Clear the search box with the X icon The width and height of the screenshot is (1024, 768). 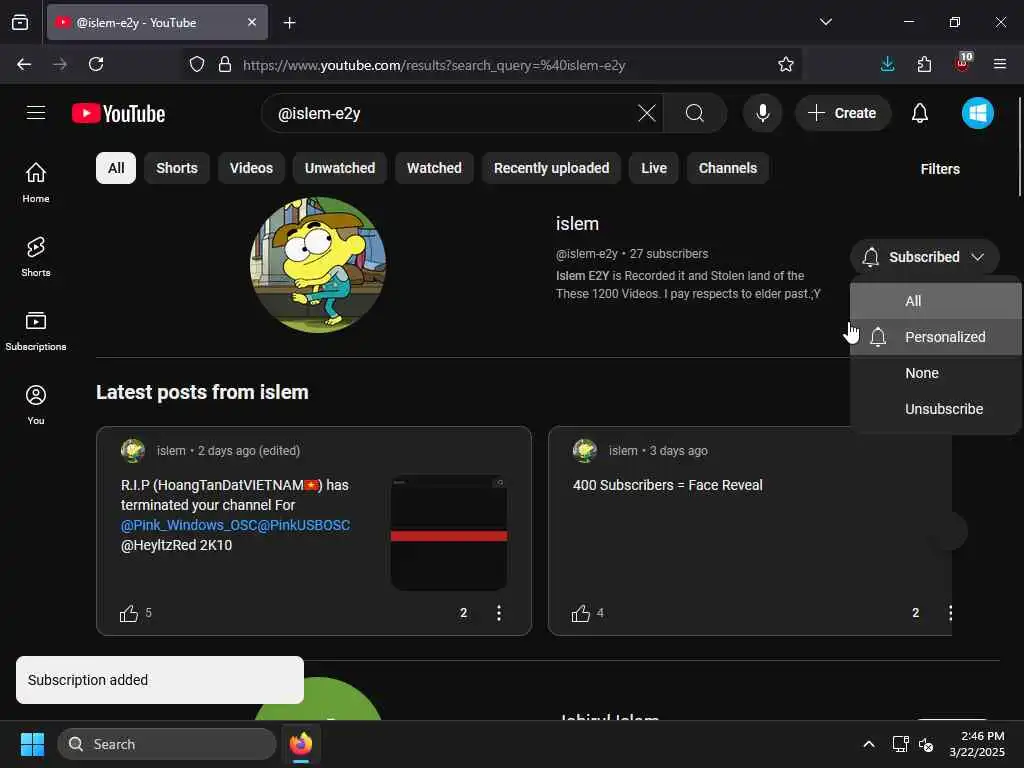point(647,113)
